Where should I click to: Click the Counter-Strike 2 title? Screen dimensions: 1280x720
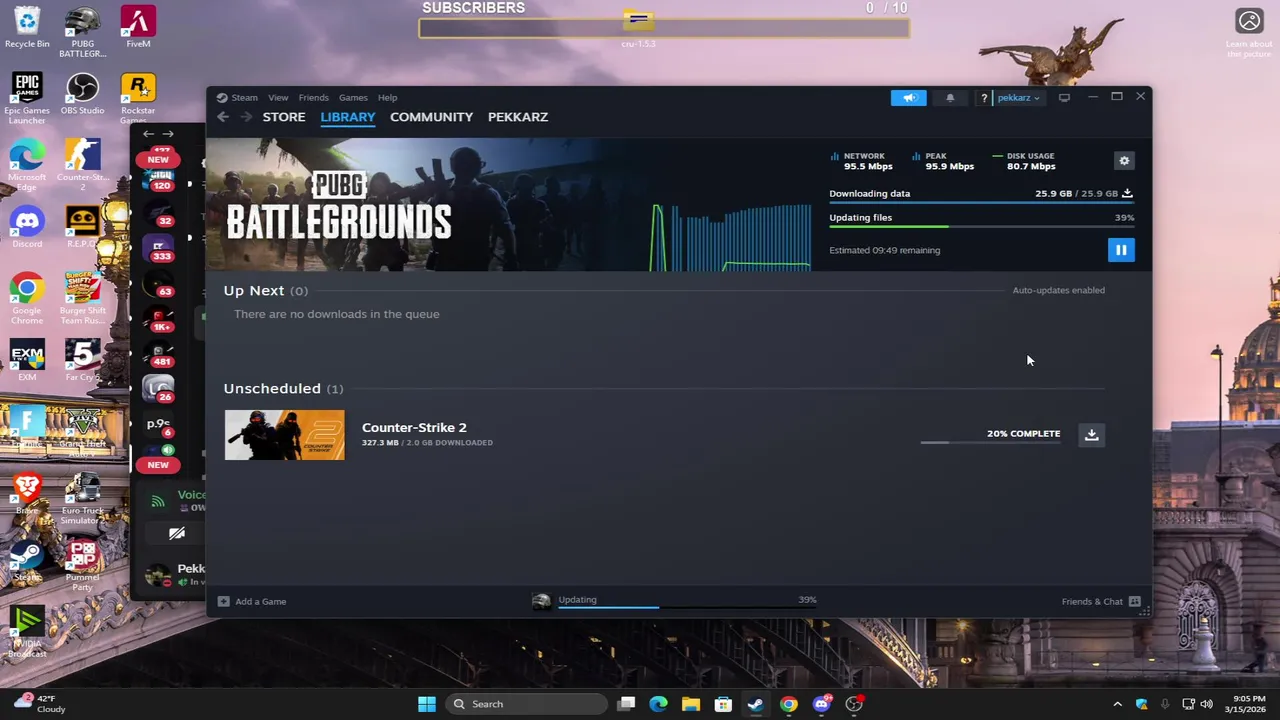414,427
